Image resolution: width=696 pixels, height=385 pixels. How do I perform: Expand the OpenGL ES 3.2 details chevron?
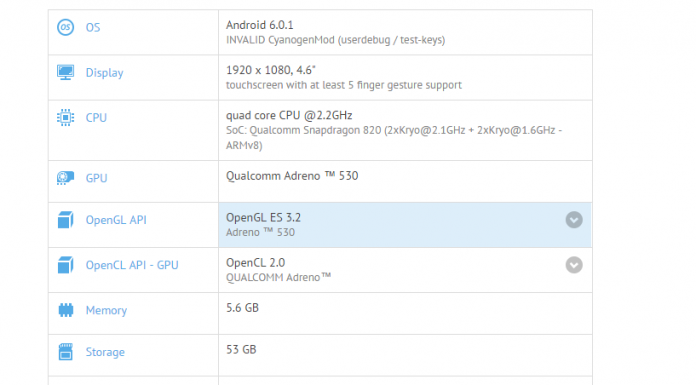[574, 220]
